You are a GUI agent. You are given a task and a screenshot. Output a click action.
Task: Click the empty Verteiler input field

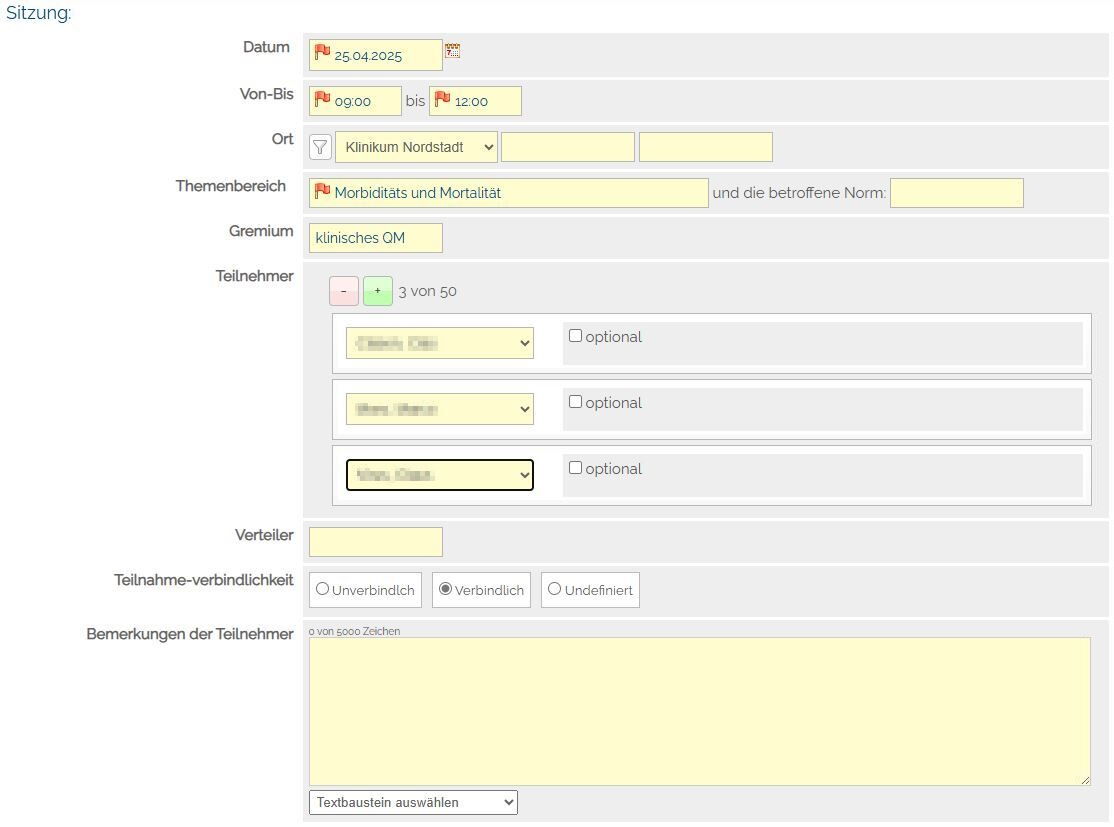pyautogui.click(x=375, y=542)
